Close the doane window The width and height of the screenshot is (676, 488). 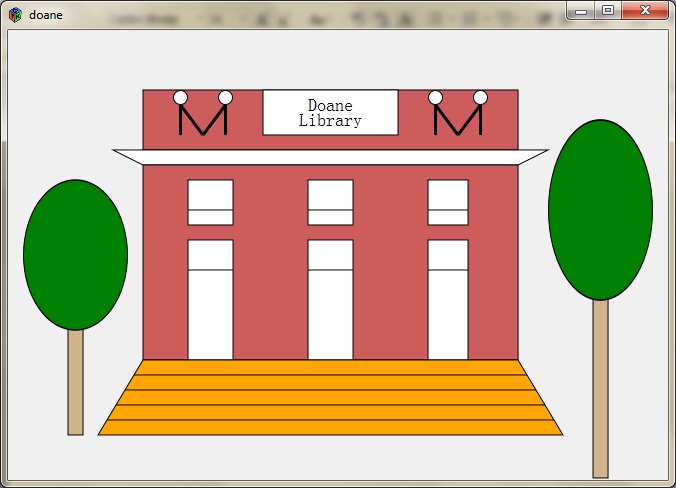pos(645,10)
